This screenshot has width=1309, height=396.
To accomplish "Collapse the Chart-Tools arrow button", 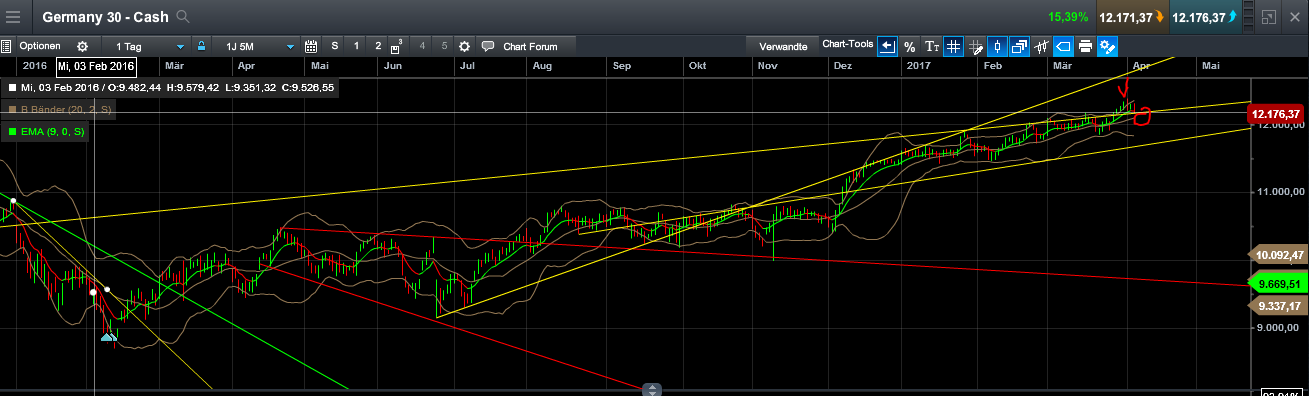I will (x=887, y=46).
